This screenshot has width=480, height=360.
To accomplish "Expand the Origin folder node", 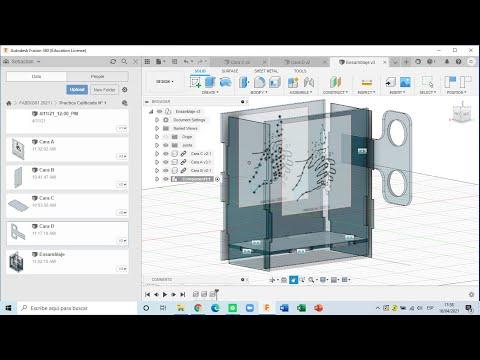I will (157, 137).
